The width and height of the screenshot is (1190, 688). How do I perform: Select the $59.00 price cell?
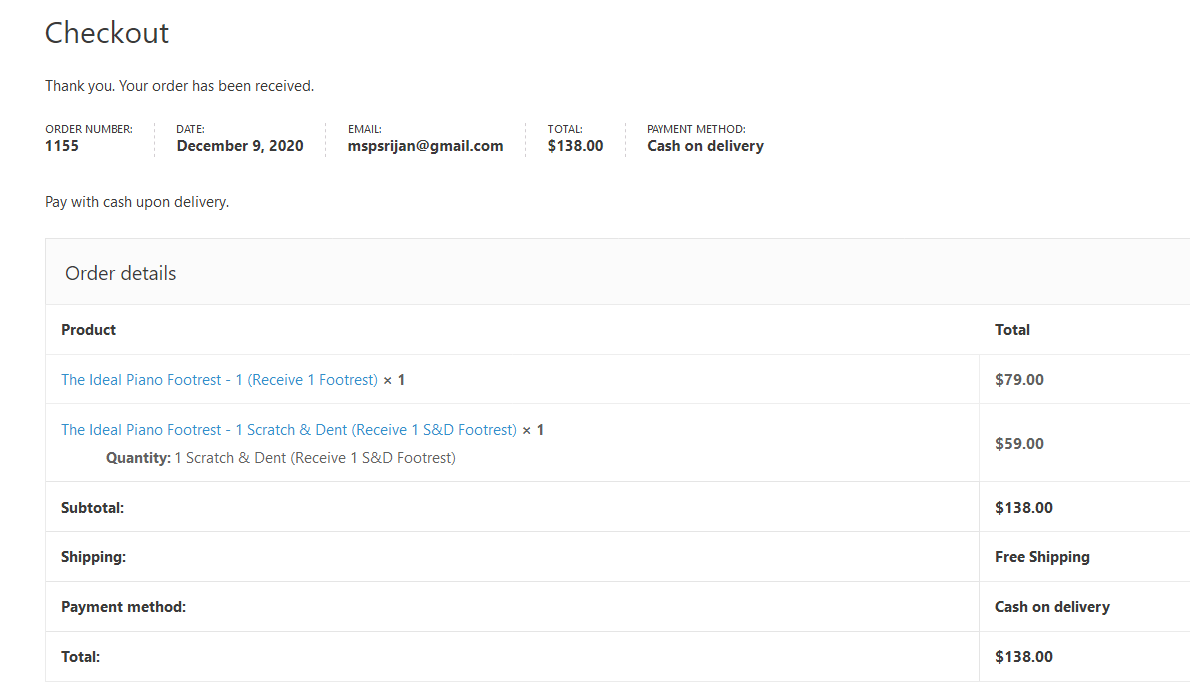pos(1019,444)
